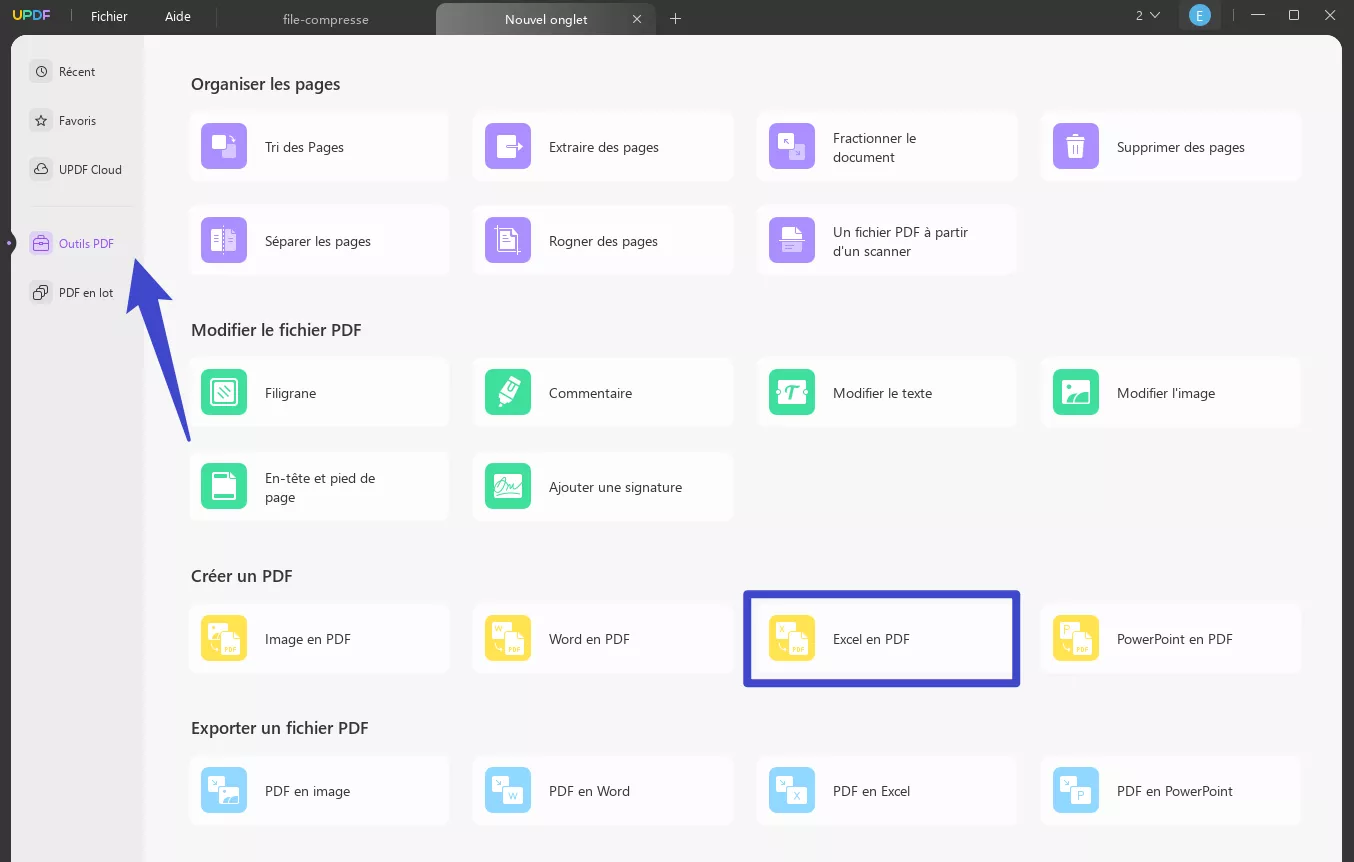Screen dimensions: 1354x862
Task: Add a new tab with the plus button
Action: 675,18
